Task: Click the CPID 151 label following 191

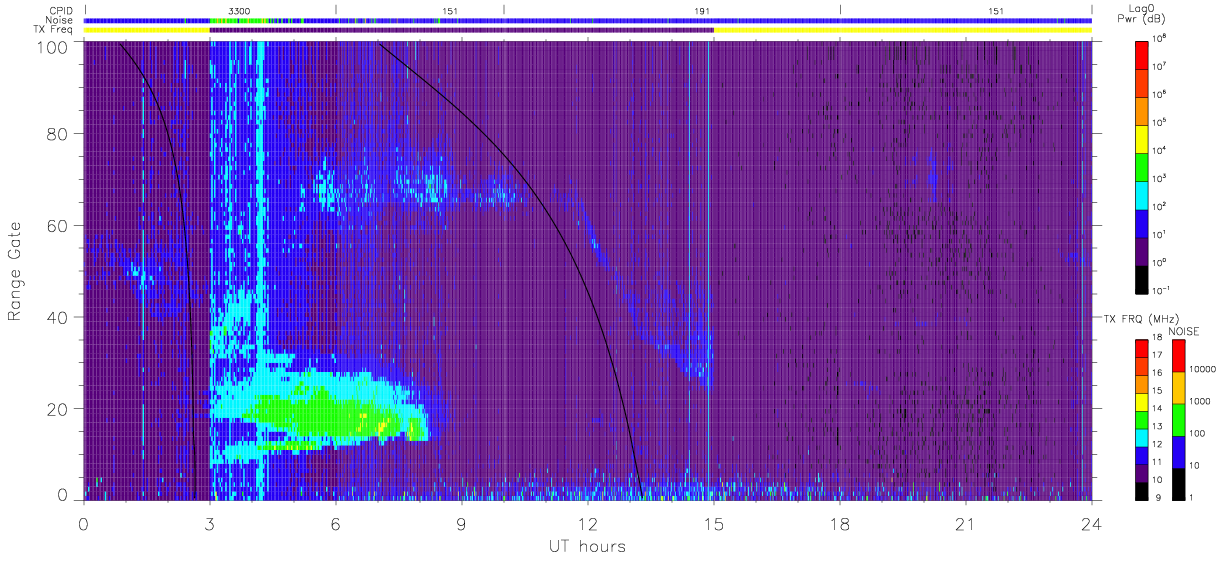Action: 996,10
